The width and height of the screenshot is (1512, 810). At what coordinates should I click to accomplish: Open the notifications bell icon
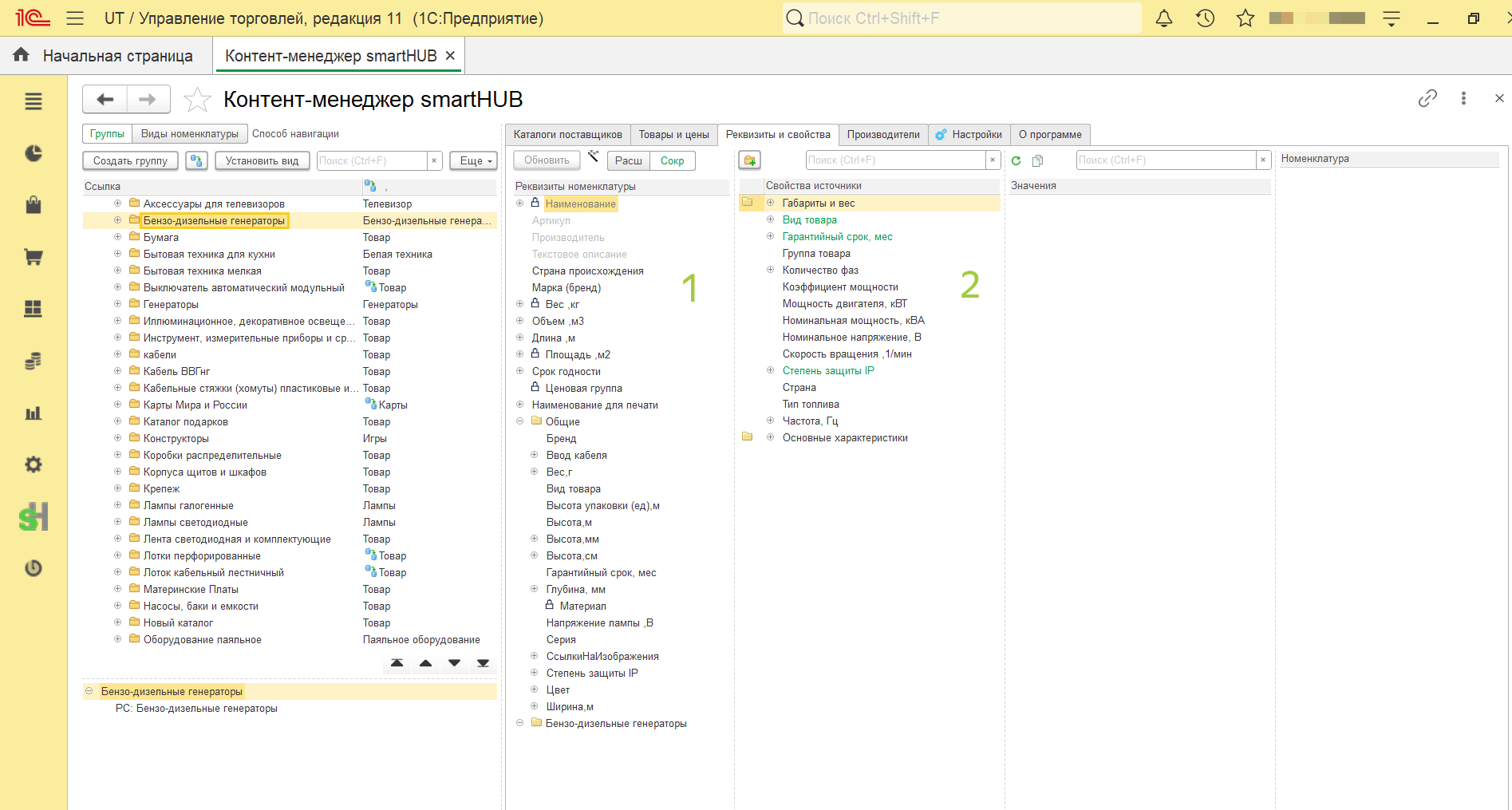coord(1164,18)
